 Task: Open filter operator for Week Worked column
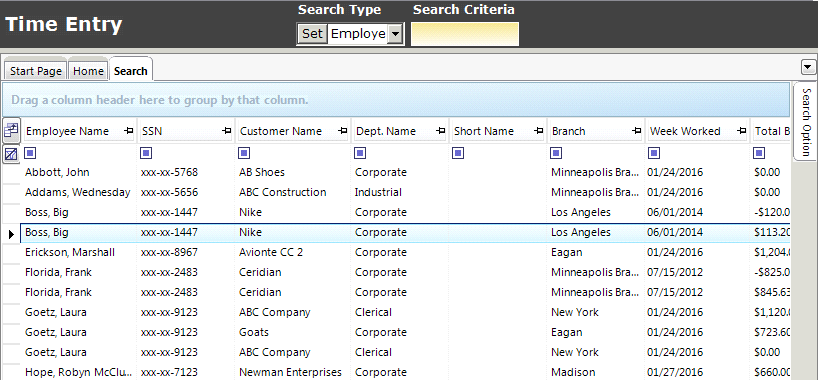tap(654, 153)
